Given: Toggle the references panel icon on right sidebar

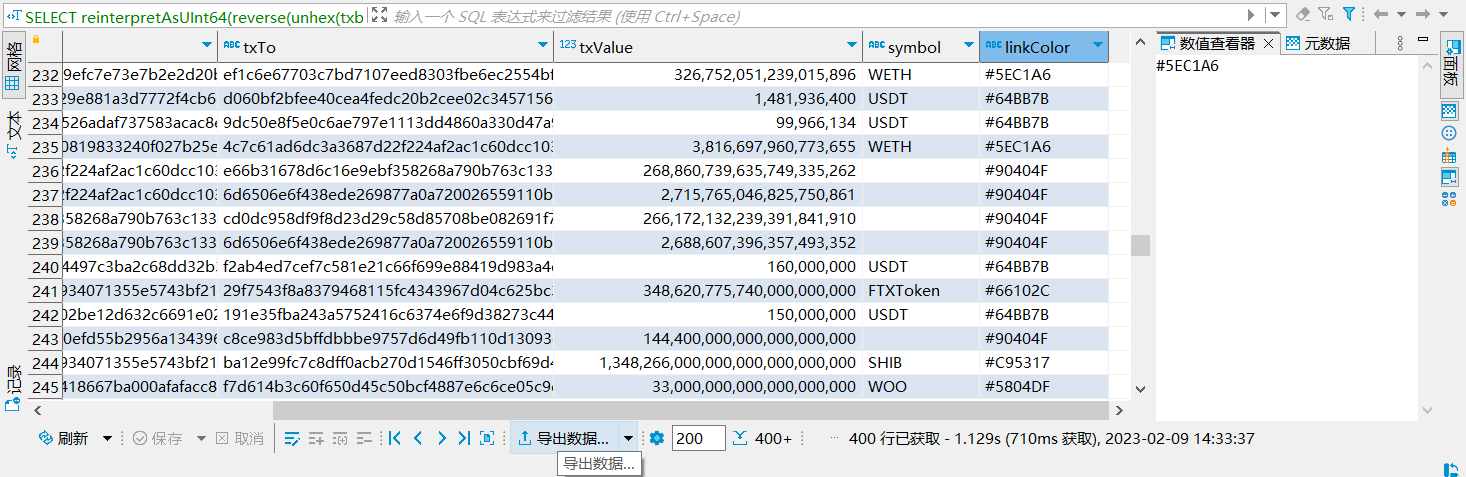Looking at the screenshot, I should pos(1449,198).
